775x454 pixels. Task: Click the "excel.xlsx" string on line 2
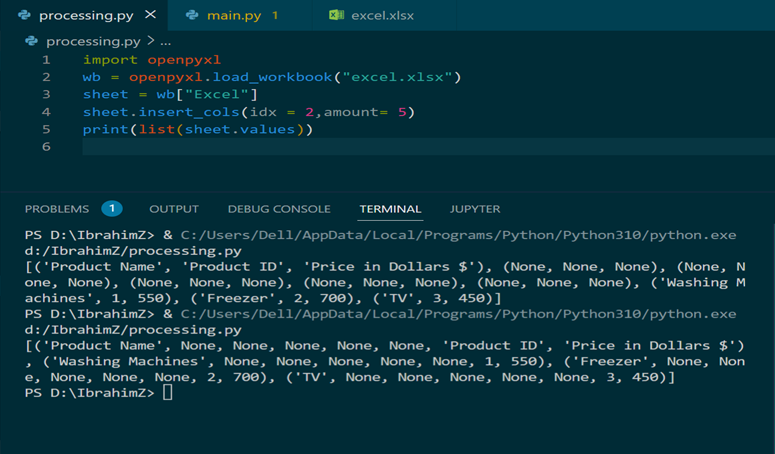tap(397, 77)
